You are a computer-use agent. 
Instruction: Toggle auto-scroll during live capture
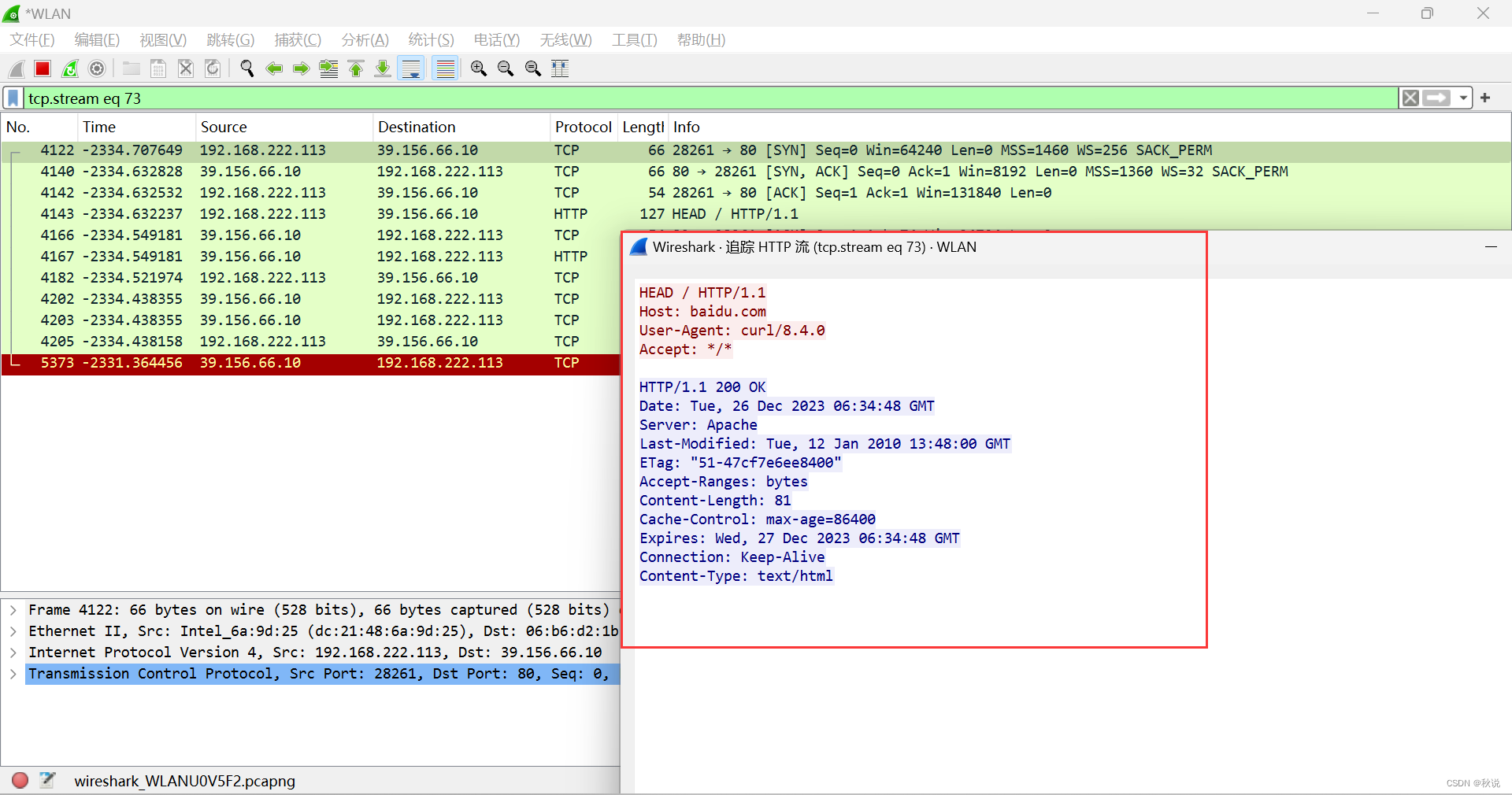(411, 68)
